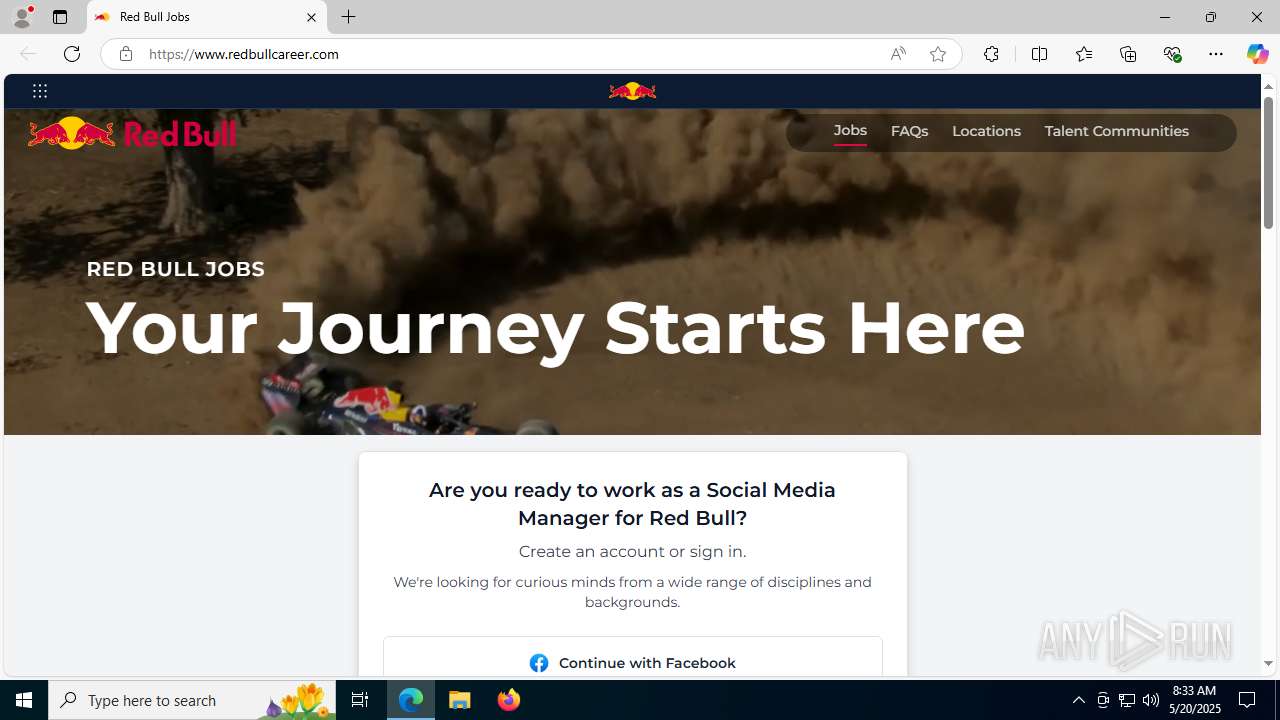1280x720 pixels.
Task: Open the Jobs navigation tab
Action: click(x=850, y=131)
